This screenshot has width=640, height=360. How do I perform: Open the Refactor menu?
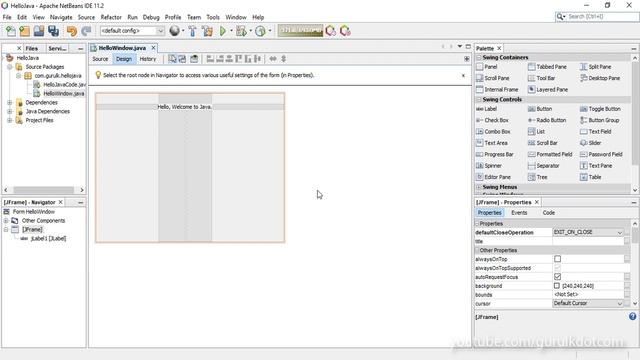click(111, 17)
